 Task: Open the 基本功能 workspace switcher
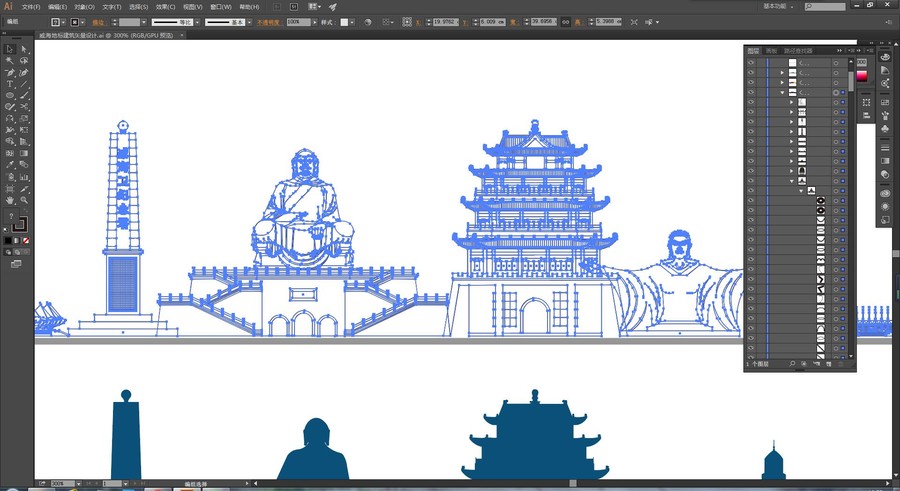pyautogui.click(x=779, y=6)
